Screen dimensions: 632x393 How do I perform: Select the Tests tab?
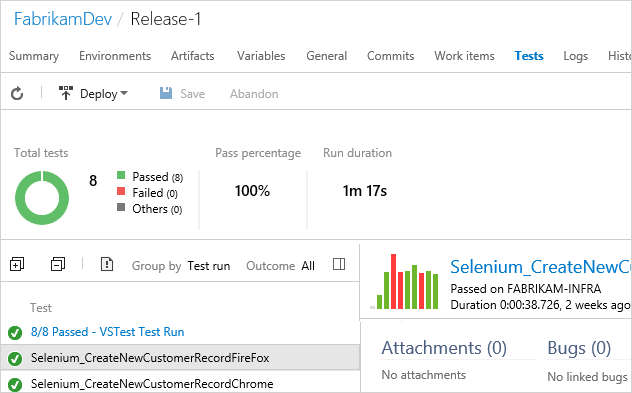point(529,56)
